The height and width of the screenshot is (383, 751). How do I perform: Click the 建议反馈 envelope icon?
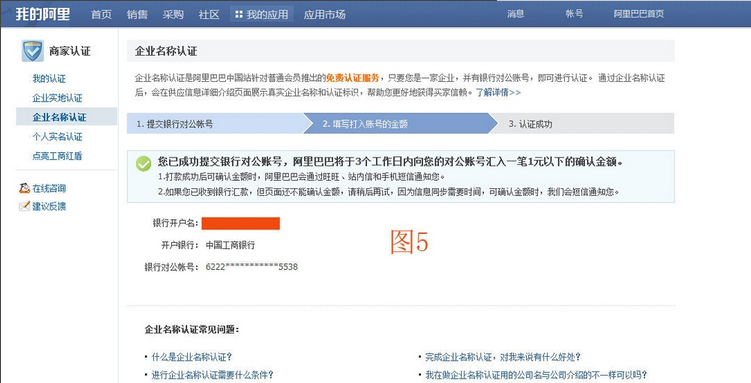(x=24, y=206)
